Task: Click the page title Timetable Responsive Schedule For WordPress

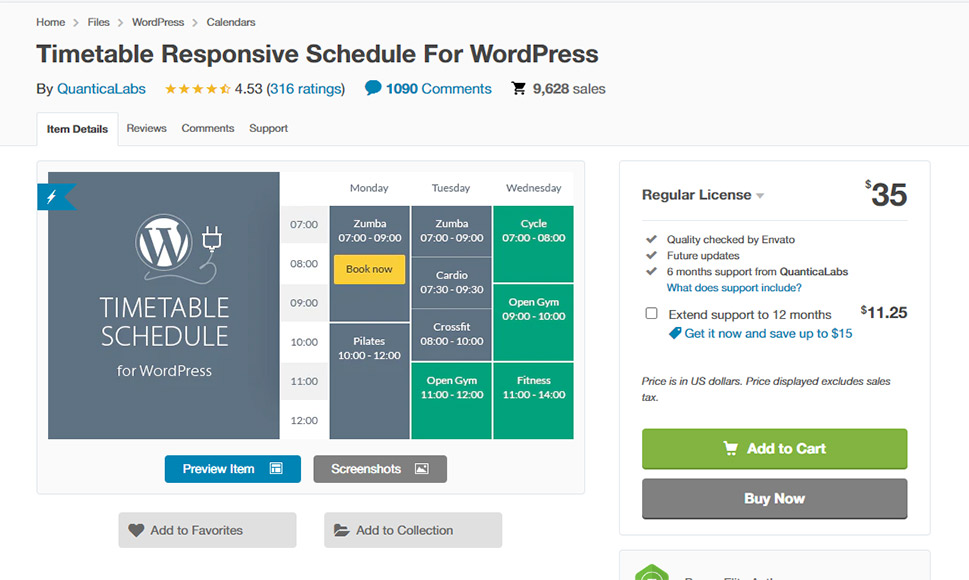Action: click(x=317, y=54)
